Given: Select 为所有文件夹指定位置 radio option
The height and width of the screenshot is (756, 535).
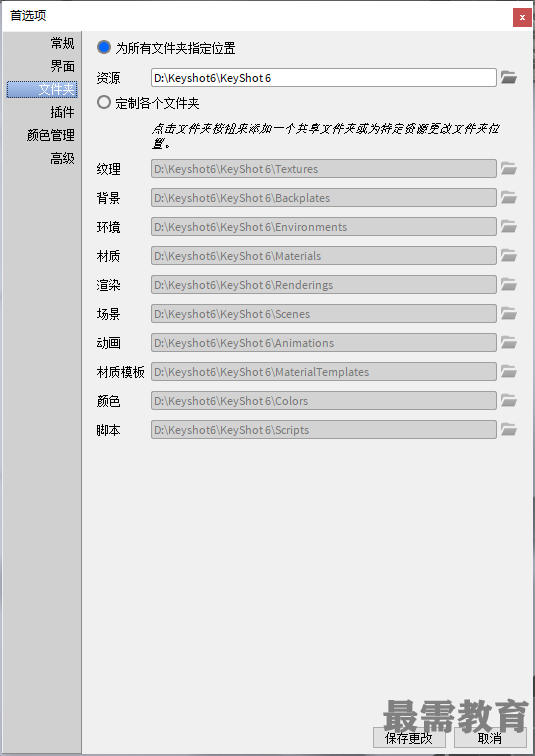Looking at the screenshot, I should click(104, 47).
